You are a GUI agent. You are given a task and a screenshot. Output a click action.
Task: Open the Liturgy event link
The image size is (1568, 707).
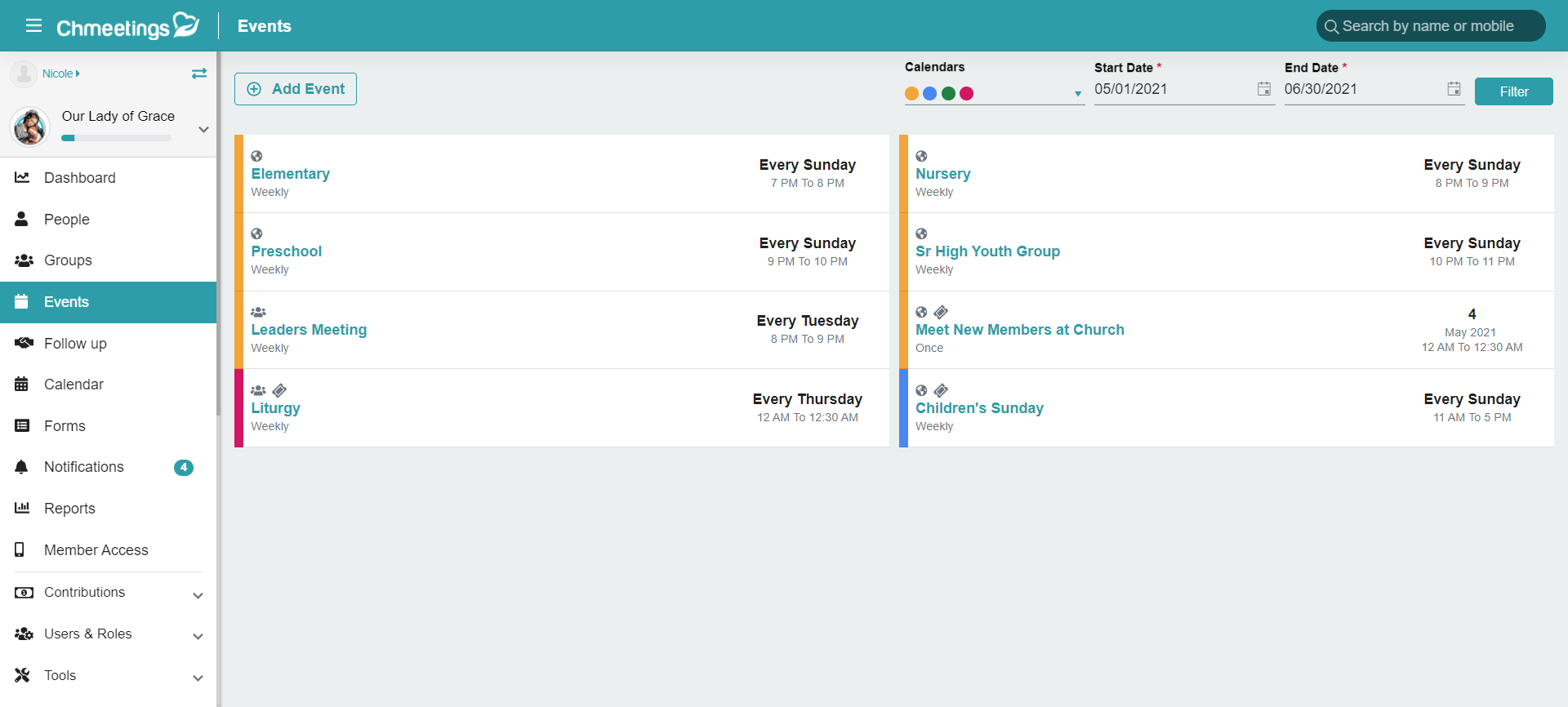point(275,408)
